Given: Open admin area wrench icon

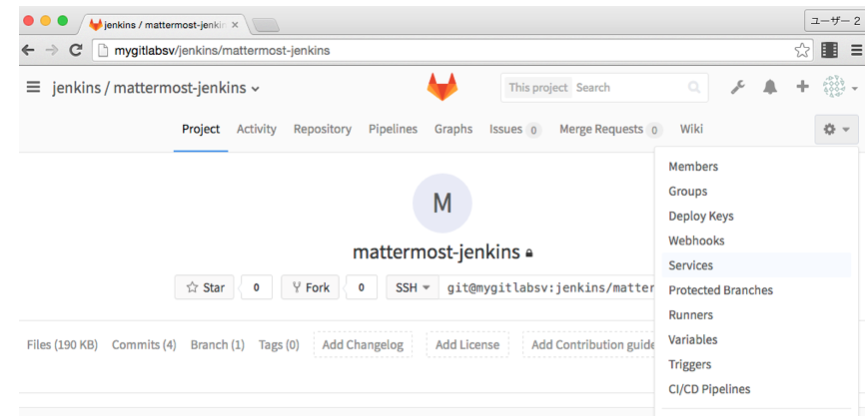Looking at the screenshot, I should click(x=737, y=87).
